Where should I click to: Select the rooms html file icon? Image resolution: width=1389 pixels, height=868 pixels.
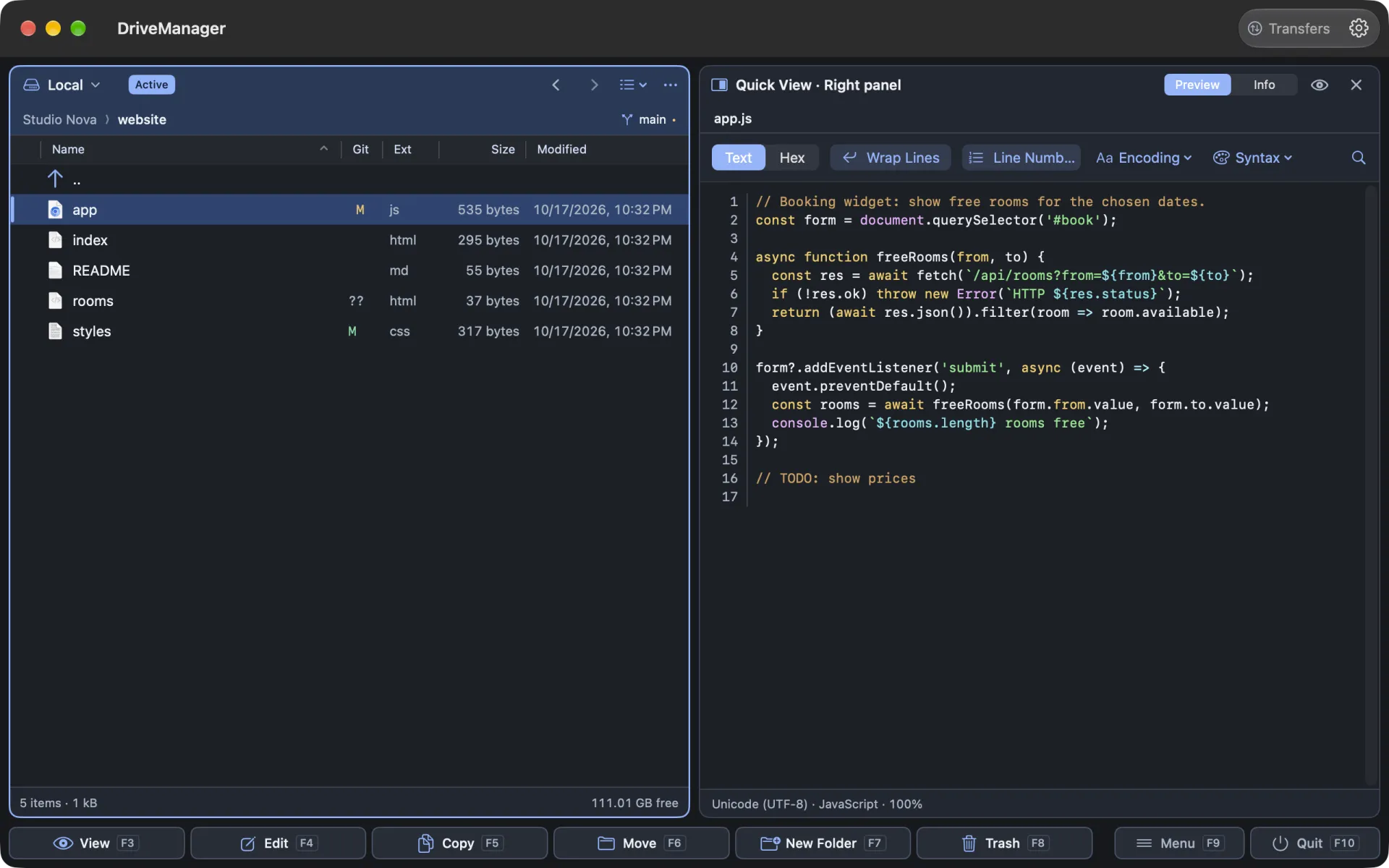[x=55, y=300]
